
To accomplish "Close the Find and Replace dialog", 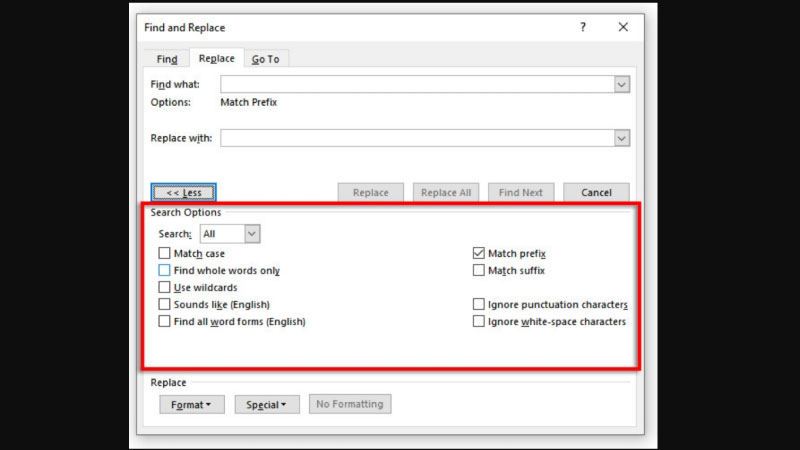I will (x=624, y=27).
